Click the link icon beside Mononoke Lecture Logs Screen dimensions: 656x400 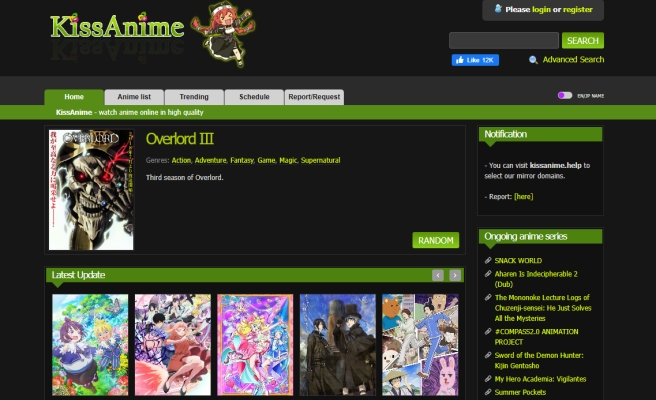click(x=488, y=297)
